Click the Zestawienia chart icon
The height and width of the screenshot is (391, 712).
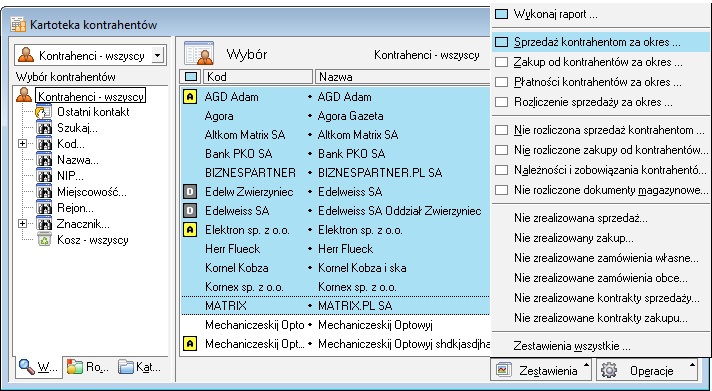[x=504, y=370]
